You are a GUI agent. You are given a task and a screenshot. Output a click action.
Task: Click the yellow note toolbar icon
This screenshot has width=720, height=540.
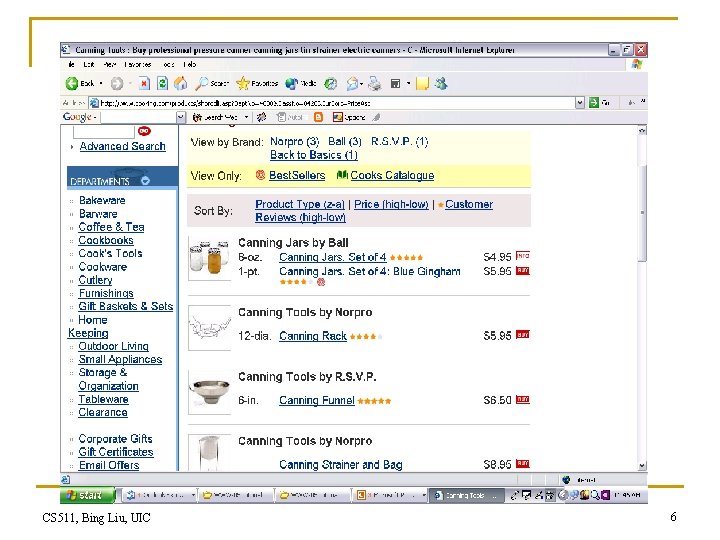coord(422,83)
